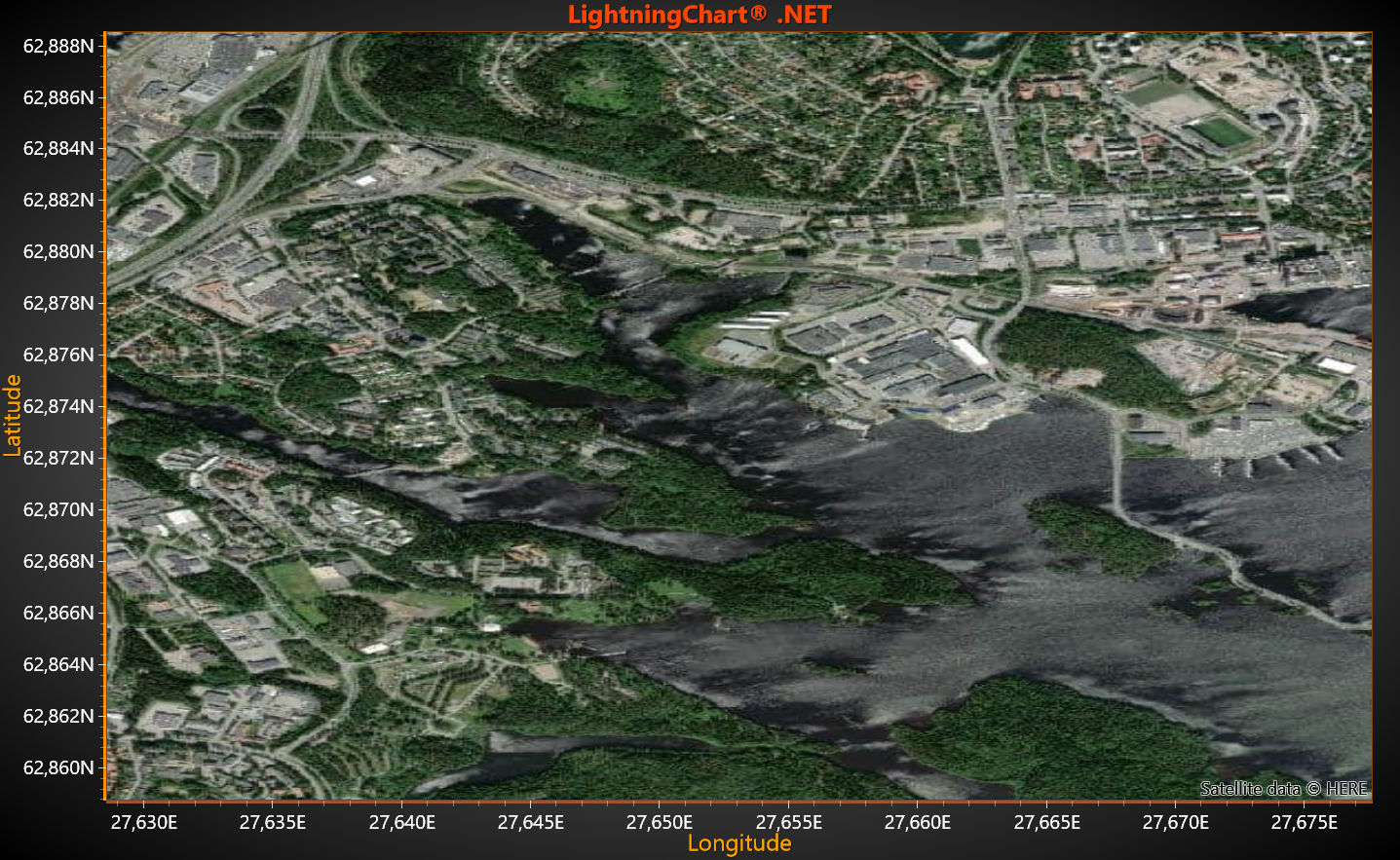Screen dimensions: 1400x860
Task: Click the 62,880N latitude label
Action: click(x=58, y=251)
